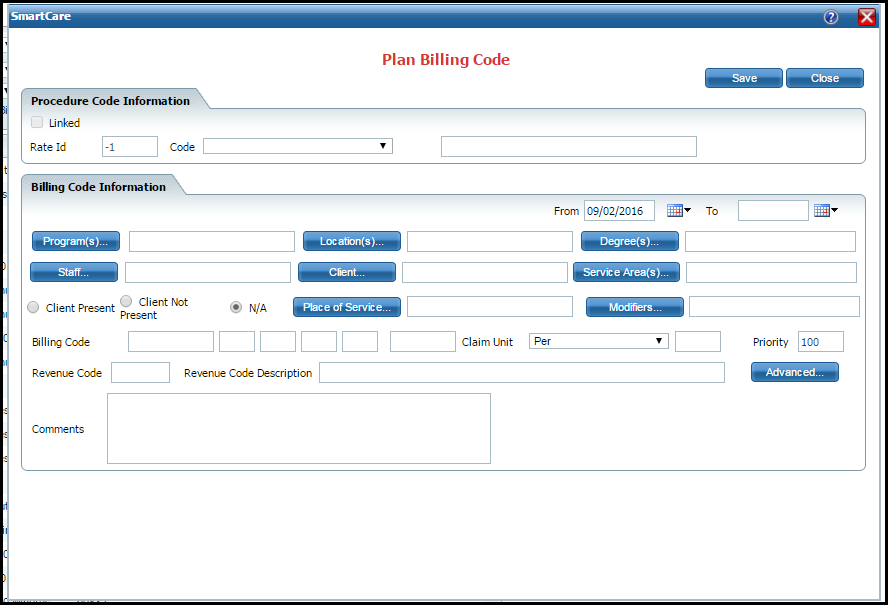Open the Program(s) selector
Viewport: 888px width, 605px height.
pos(75,241)
